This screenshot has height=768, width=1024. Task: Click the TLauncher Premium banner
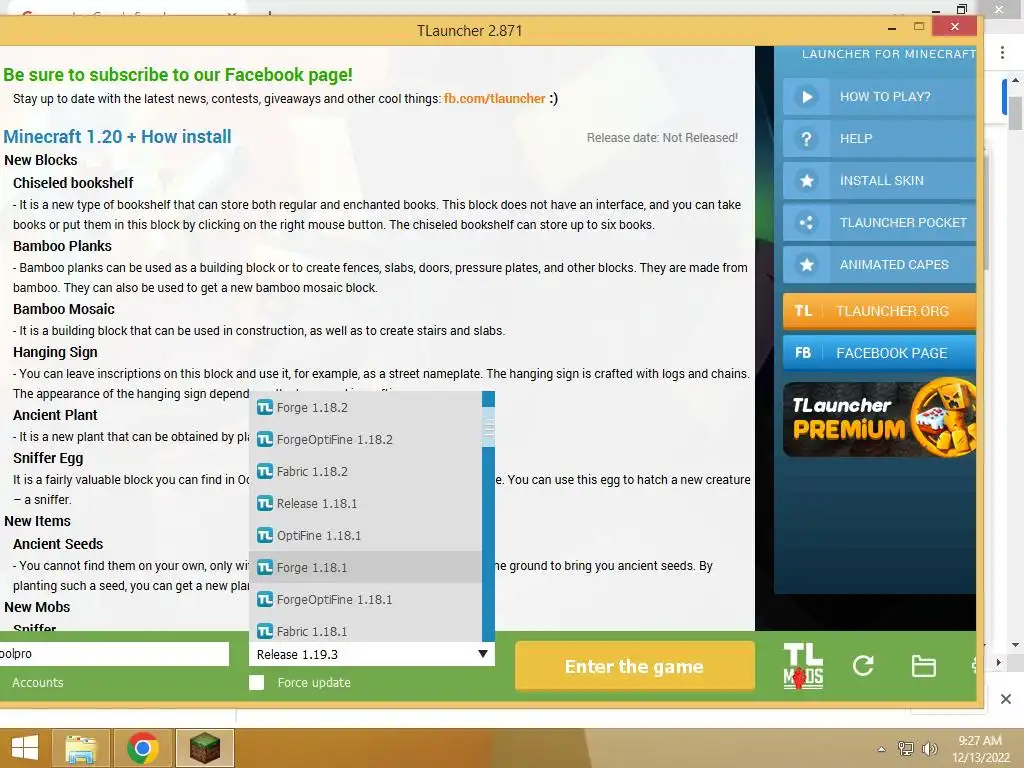point(879,418)
